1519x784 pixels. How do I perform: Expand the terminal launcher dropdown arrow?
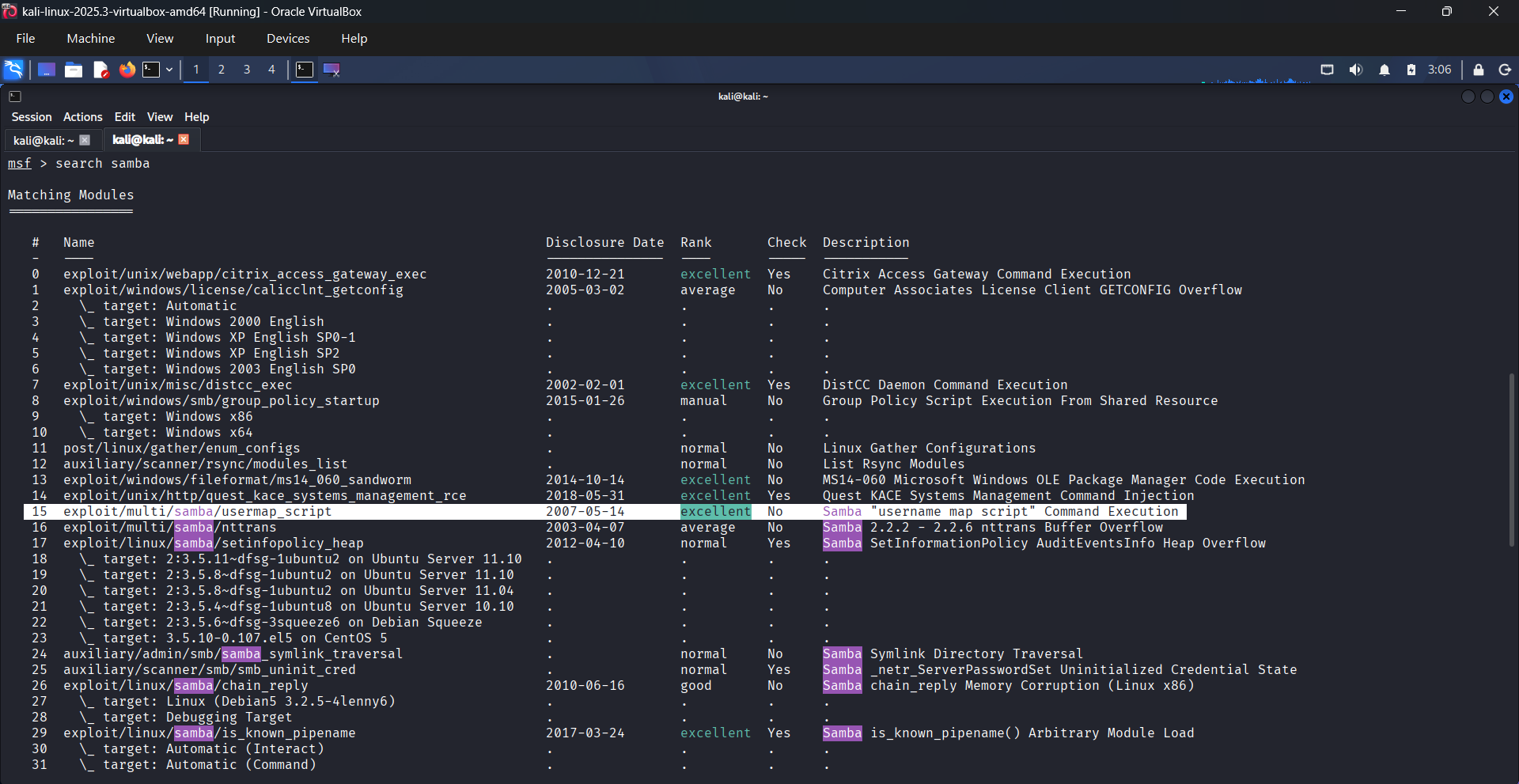tap(169, 70)
